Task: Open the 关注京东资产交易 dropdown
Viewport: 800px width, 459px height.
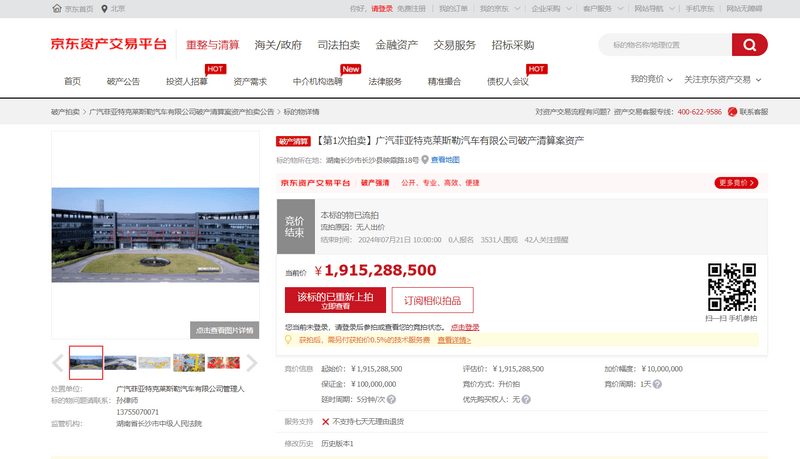Action: (x=722, y=80)
